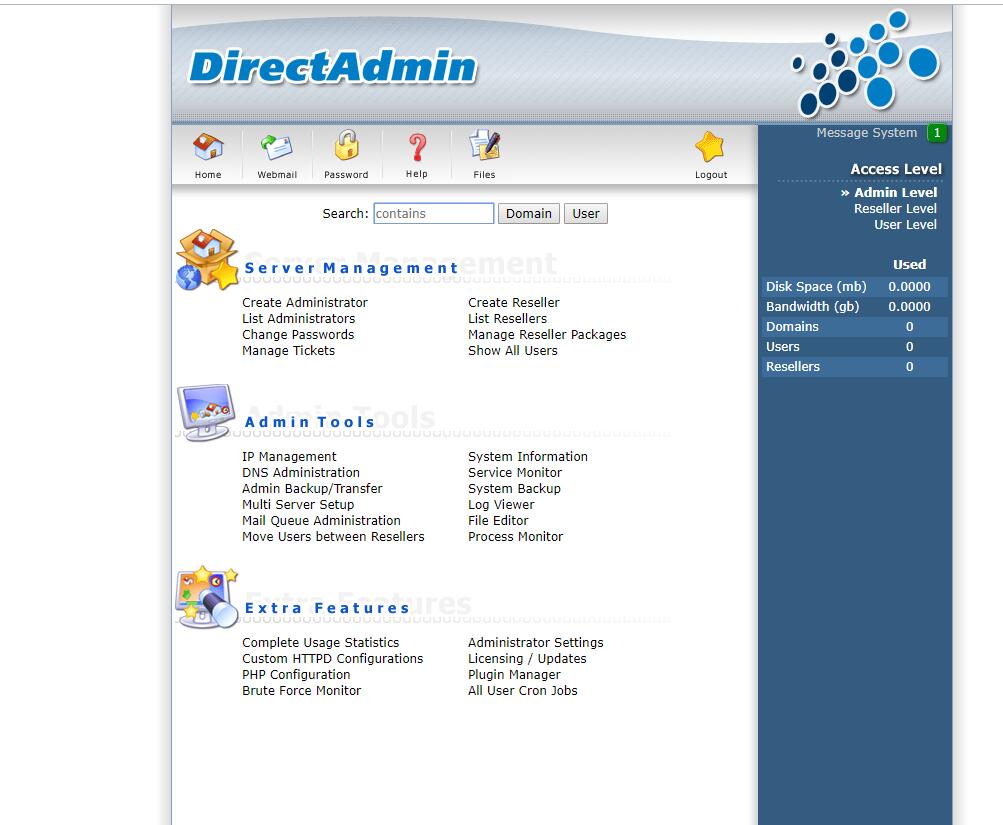Click the Server Management box icon

click(207, 260)
